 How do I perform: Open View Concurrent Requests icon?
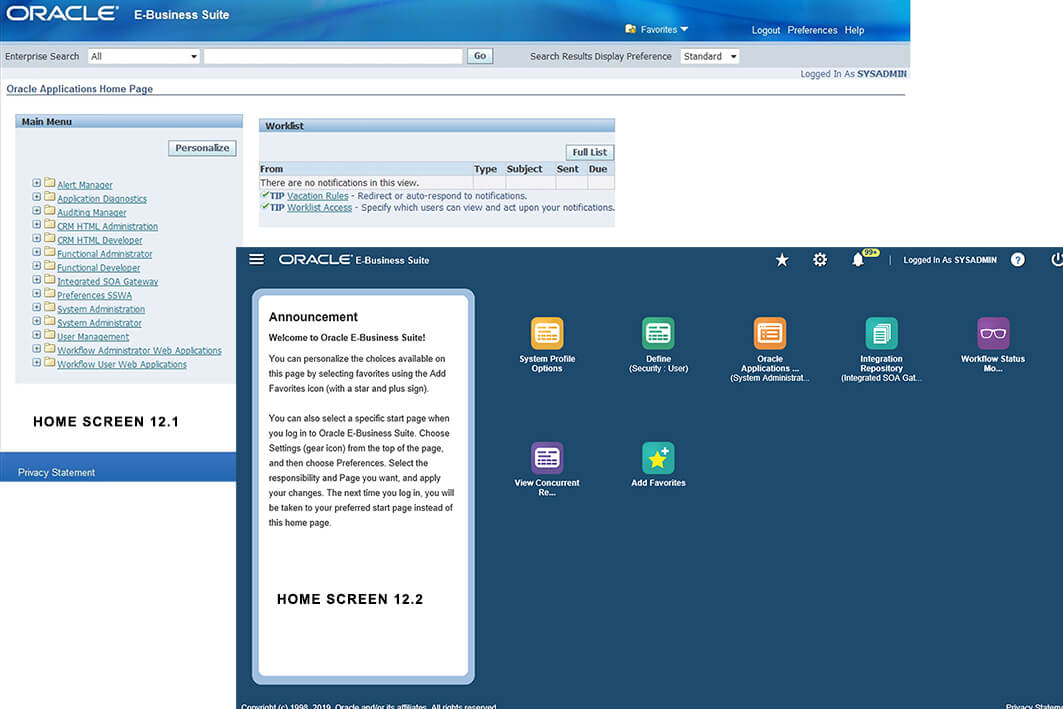[x=546, y=458]
